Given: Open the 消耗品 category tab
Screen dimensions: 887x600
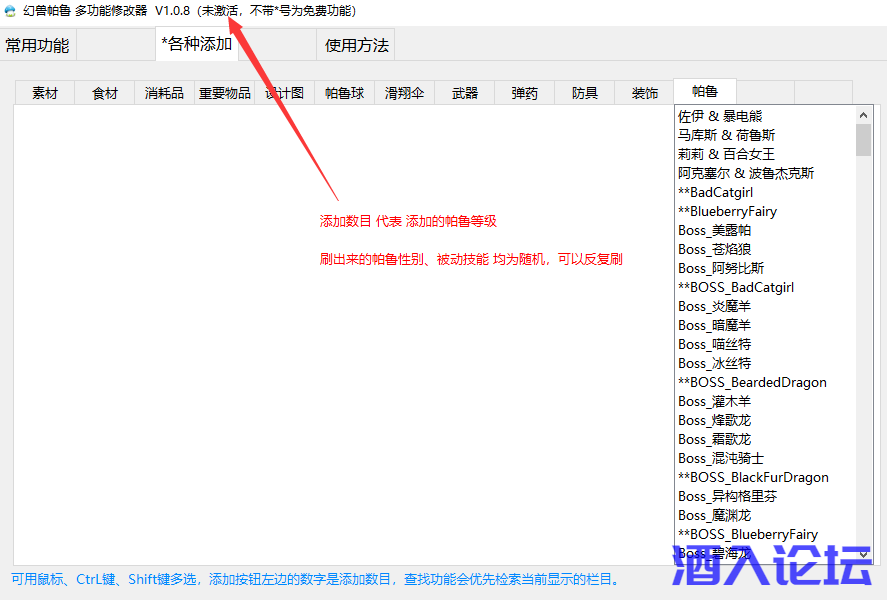Looking at the screenshot, I should coord(164,93).
